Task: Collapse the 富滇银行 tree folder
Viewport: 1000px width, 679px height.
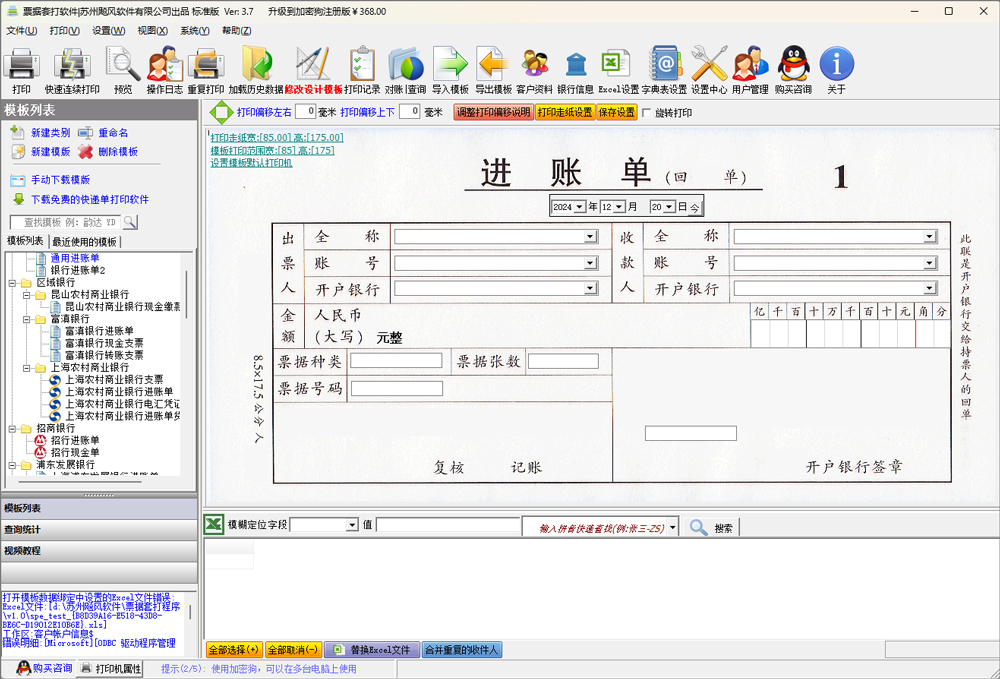Action: click(27, 319)
